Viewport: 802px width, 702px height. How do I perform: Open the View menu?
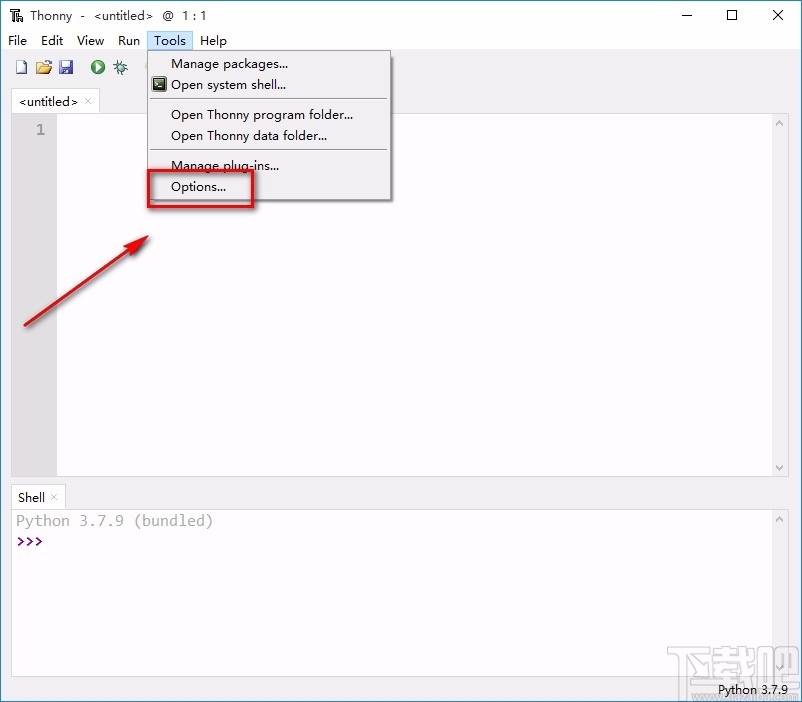coord(90,40)
